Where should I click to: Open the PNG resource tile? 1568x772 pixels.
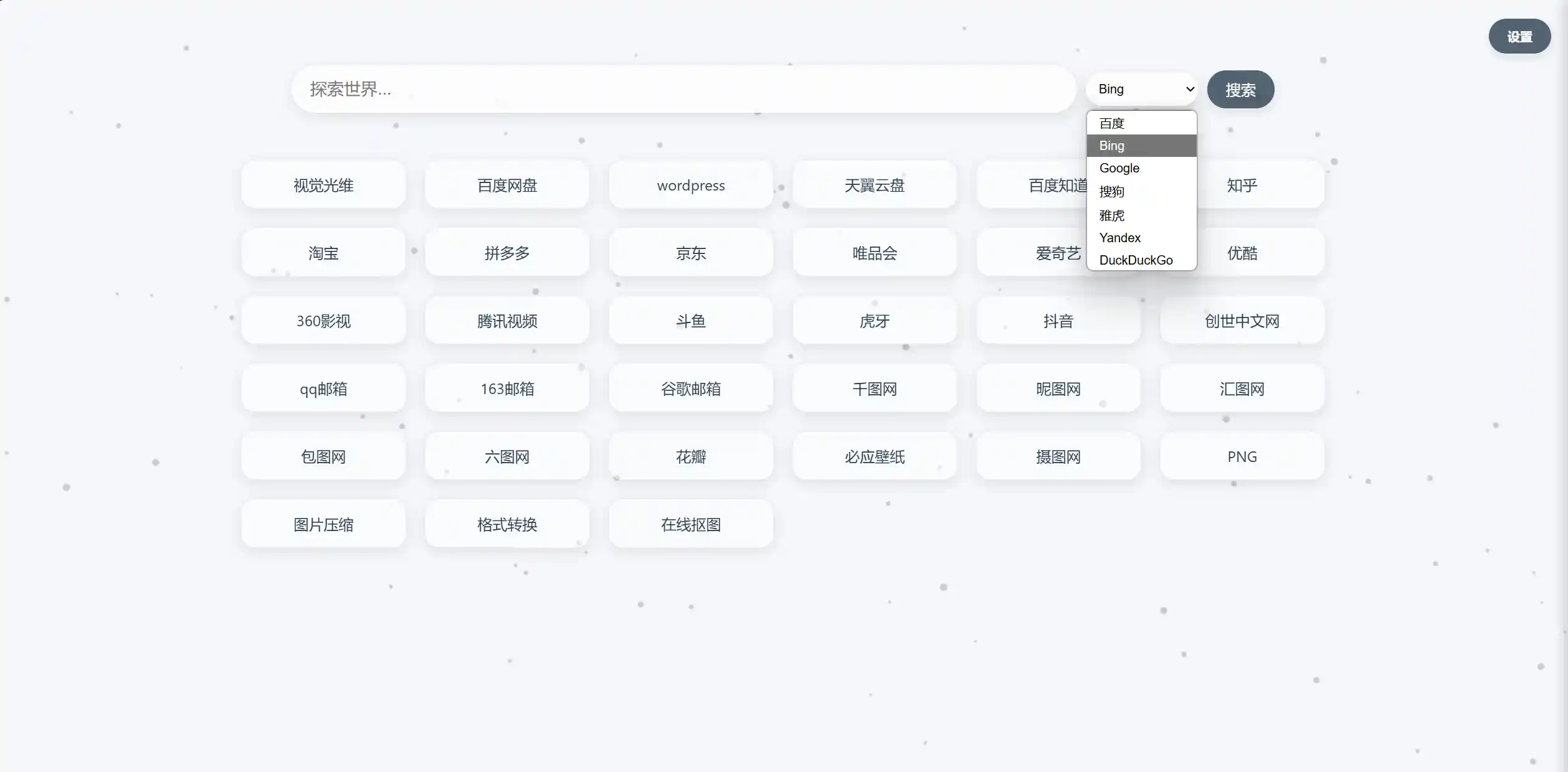click(x=1242, y=456)
